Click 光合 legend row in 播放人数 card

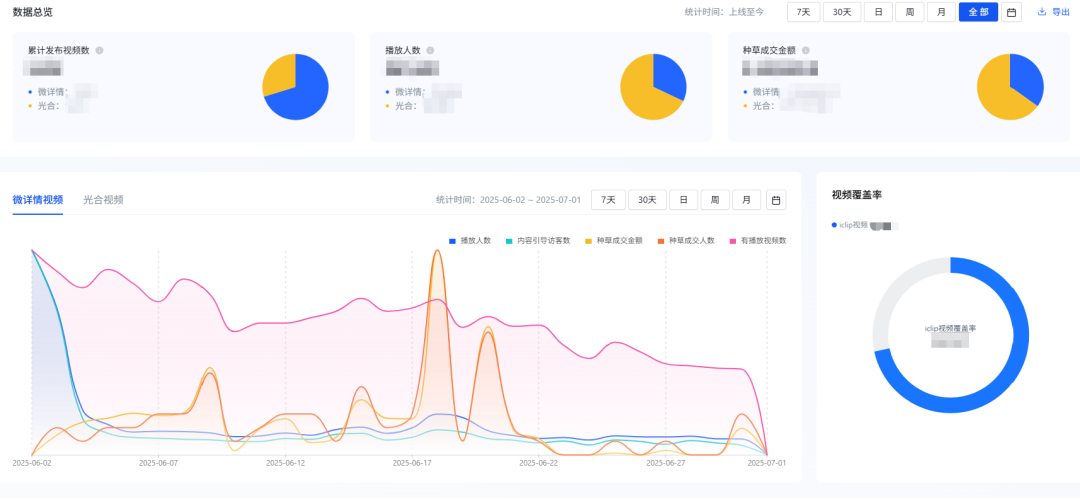point(419,105)
